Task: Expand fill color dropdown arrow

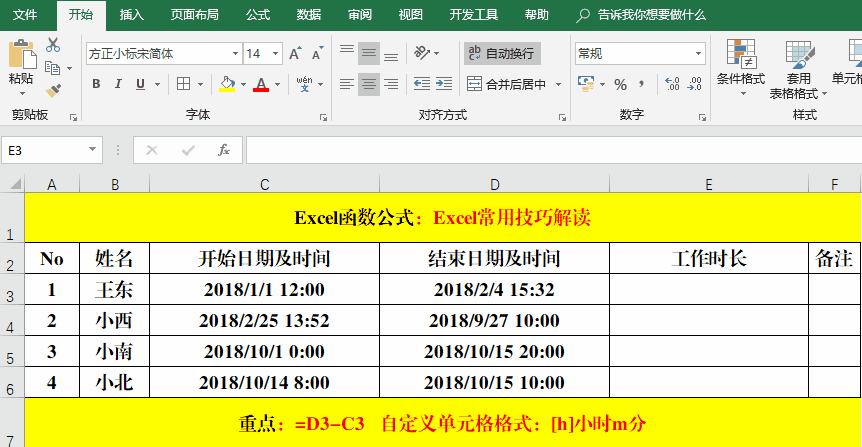Action: 244,84
